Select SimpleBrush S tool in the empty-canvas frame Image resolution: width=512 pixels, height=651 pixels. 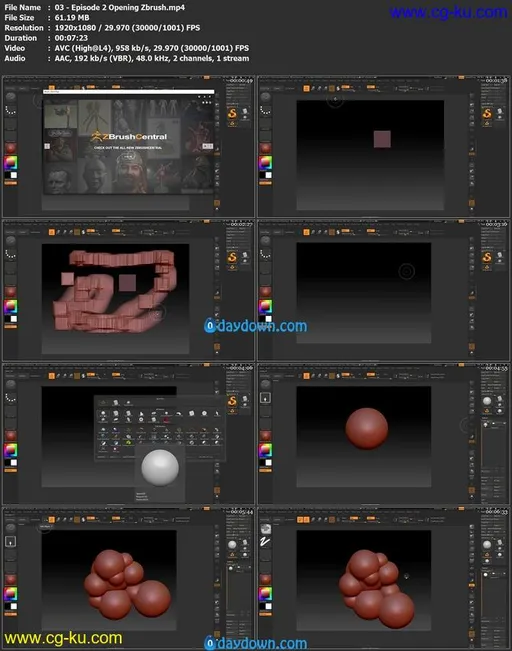[487, 257]
